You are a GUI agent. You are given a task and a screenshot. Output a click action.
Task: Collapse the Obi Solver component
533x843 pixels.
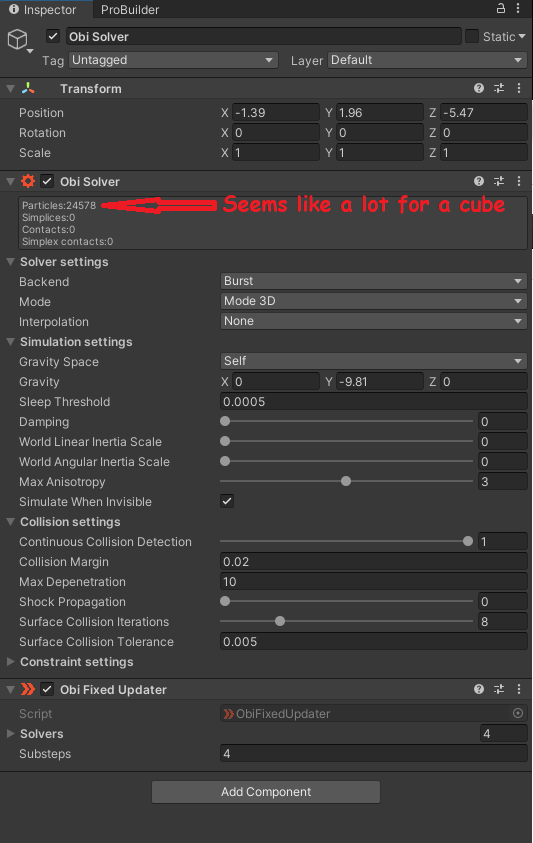tap(10, 181)
